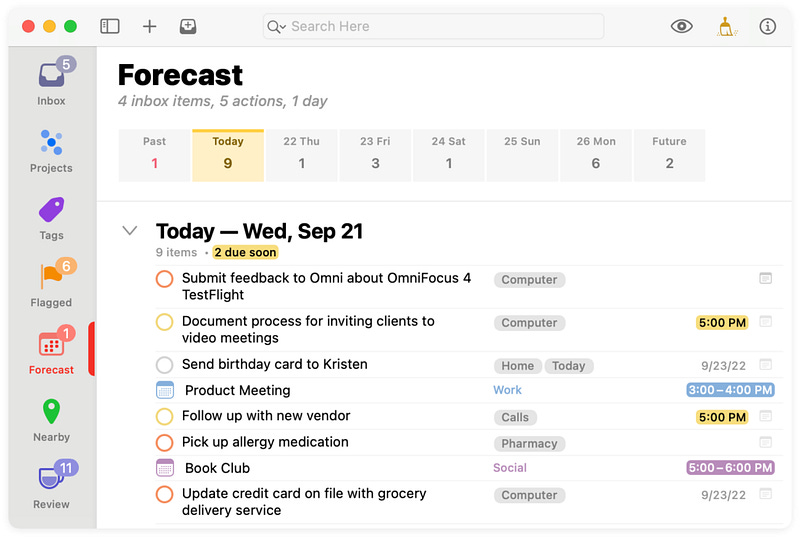The height and width of the screenshot is (539, 800).
Task: Check off Send birthday card to Kristen
Action: (x=164, y=365)
